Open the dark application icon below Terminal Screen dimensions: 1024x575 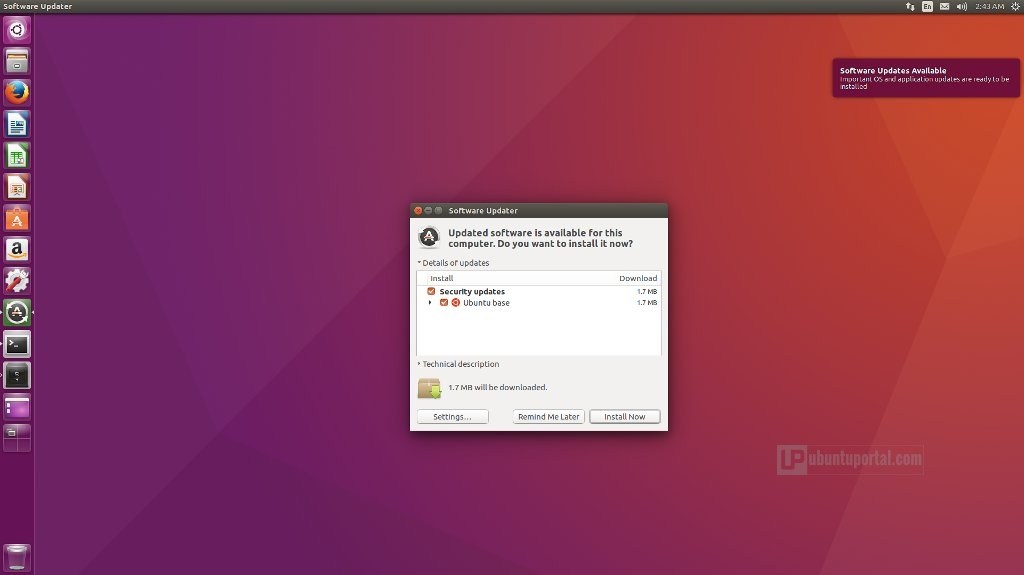click(x=17, y=375)
